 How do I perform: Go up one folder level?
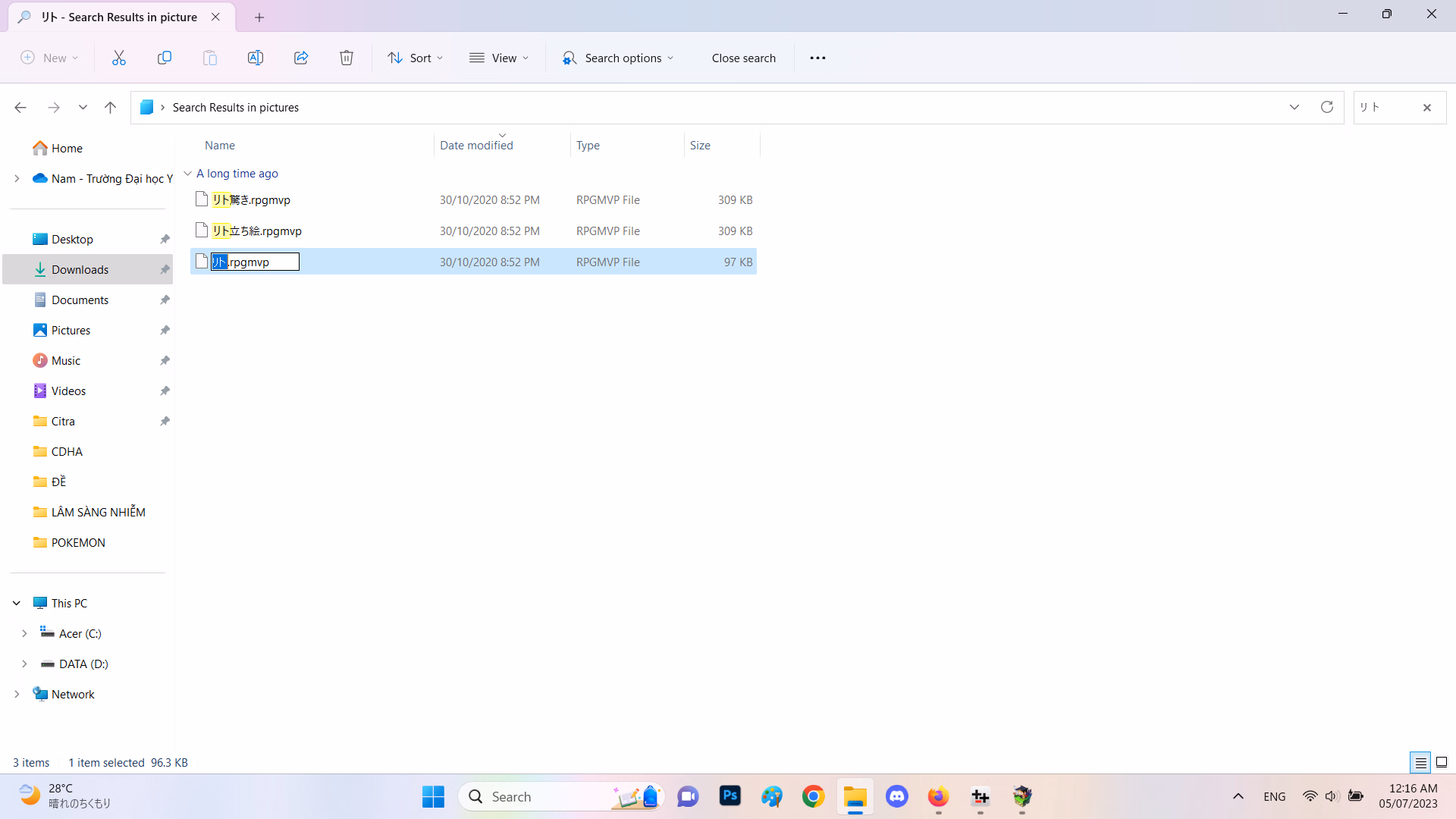point(110,107)
